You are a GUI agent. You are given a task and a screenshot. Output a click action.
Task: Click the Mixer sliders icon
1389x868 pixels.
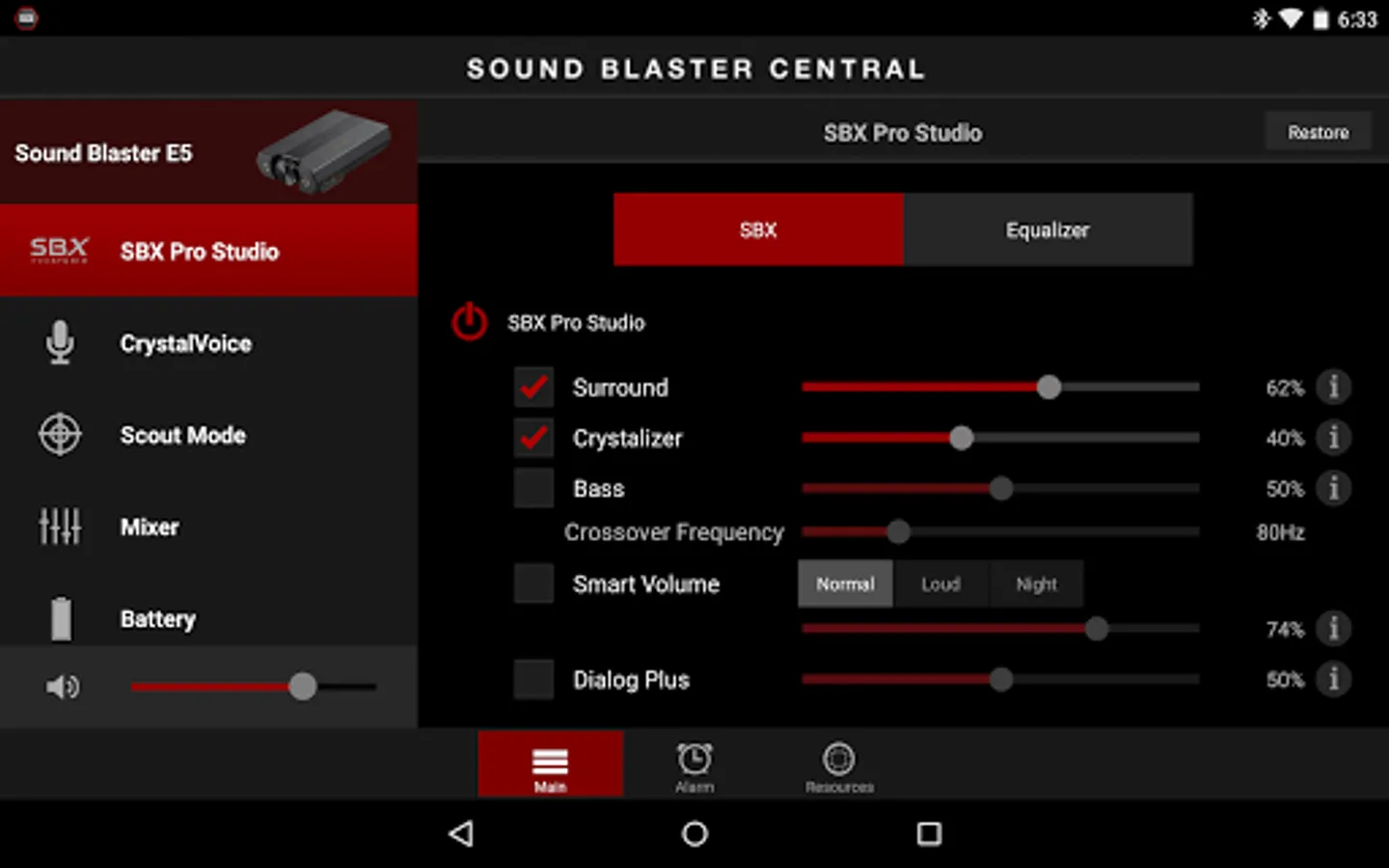coord(60,527)
